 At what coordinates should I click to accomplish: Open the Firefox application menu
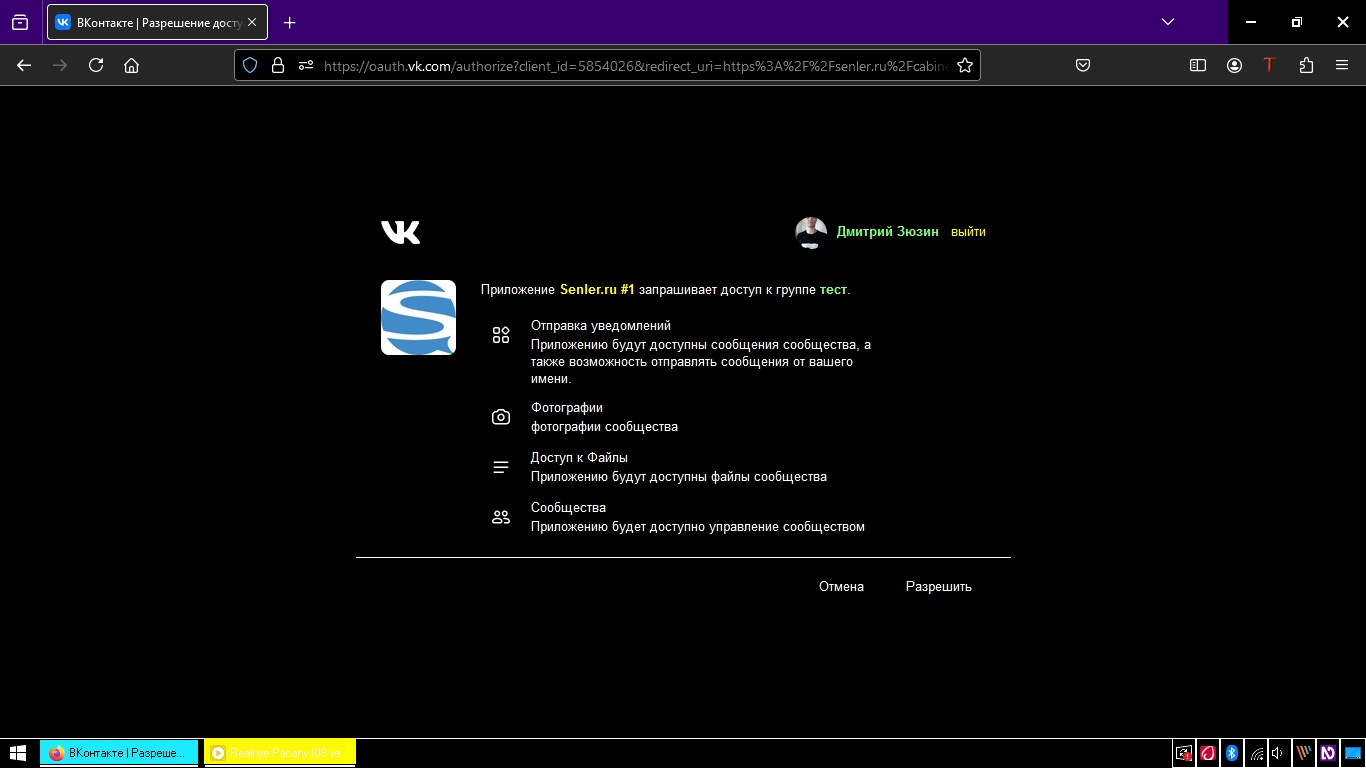[1342, 65]
